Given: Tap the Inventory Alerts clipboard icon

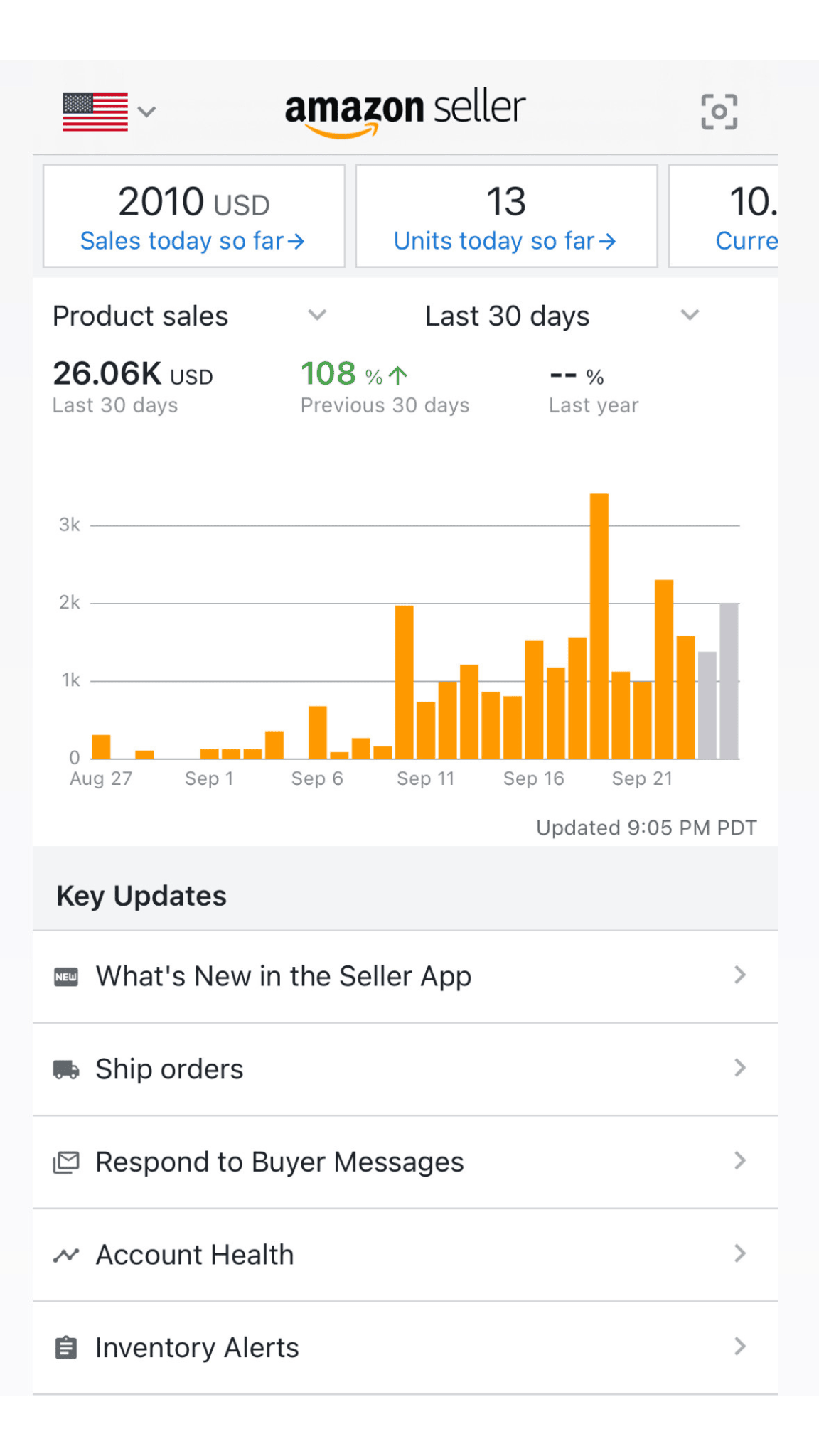Looking at the screenshot, I should point(66,1348).
